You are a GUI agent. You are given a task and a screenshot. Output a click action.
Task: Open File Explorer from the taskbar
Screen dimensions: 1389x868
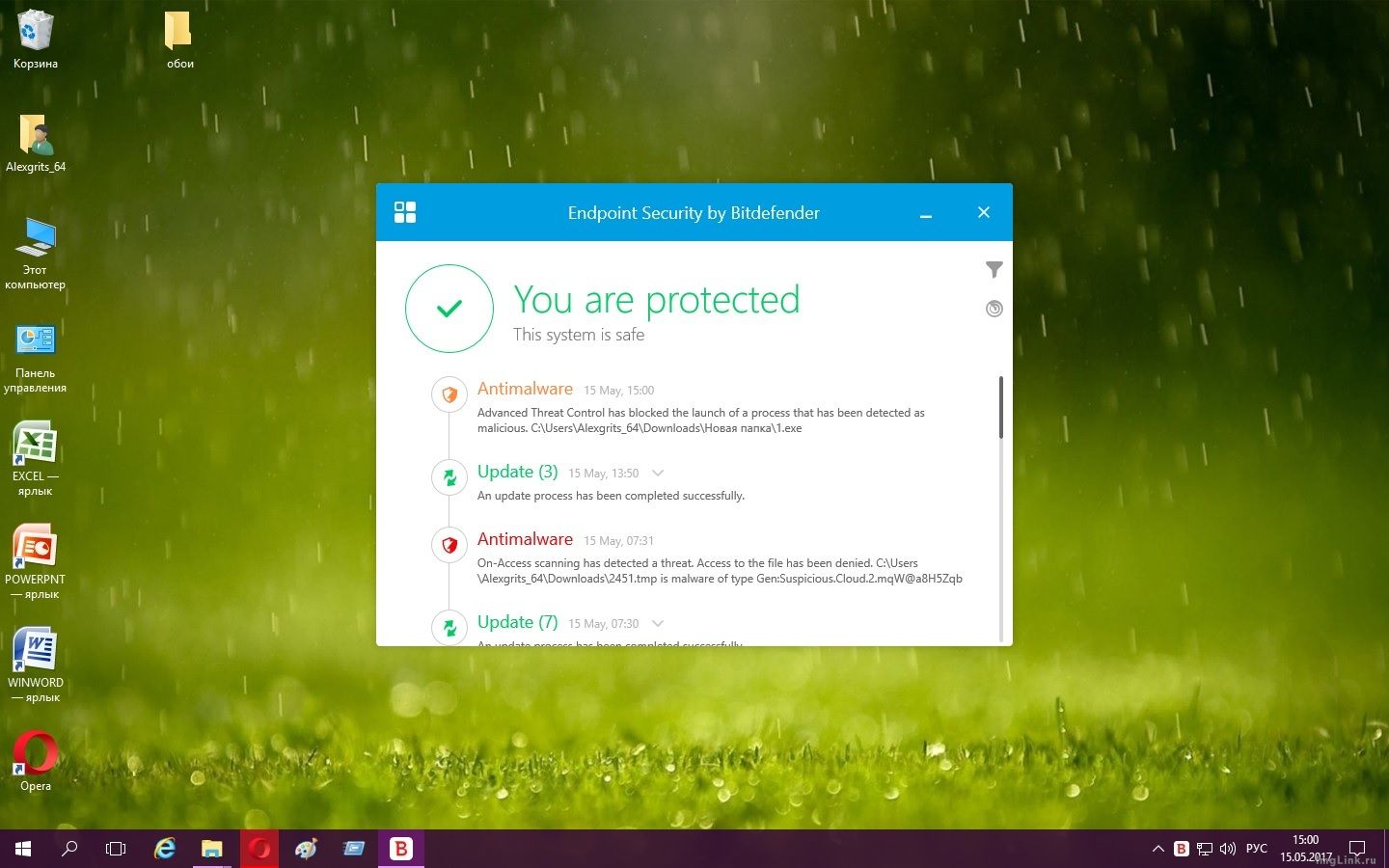[212, 849]
